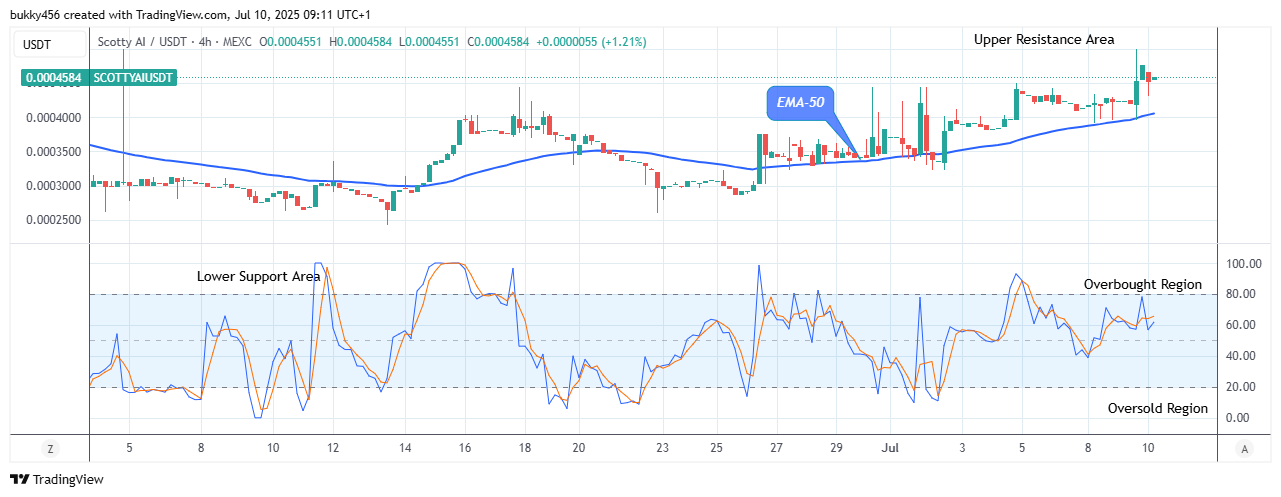Click the 40.00 oscillator axis label

coord(1243,356)
